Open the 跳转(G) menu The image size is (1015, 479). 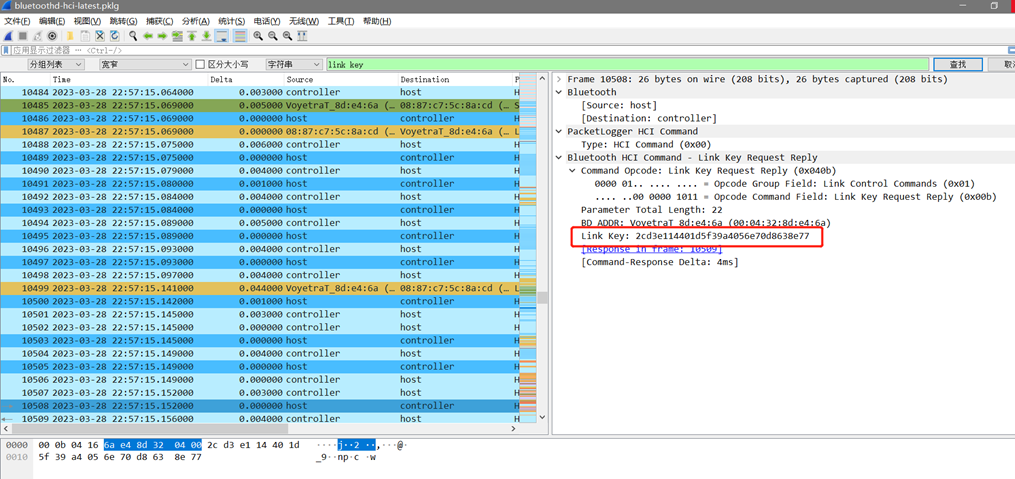123,21
